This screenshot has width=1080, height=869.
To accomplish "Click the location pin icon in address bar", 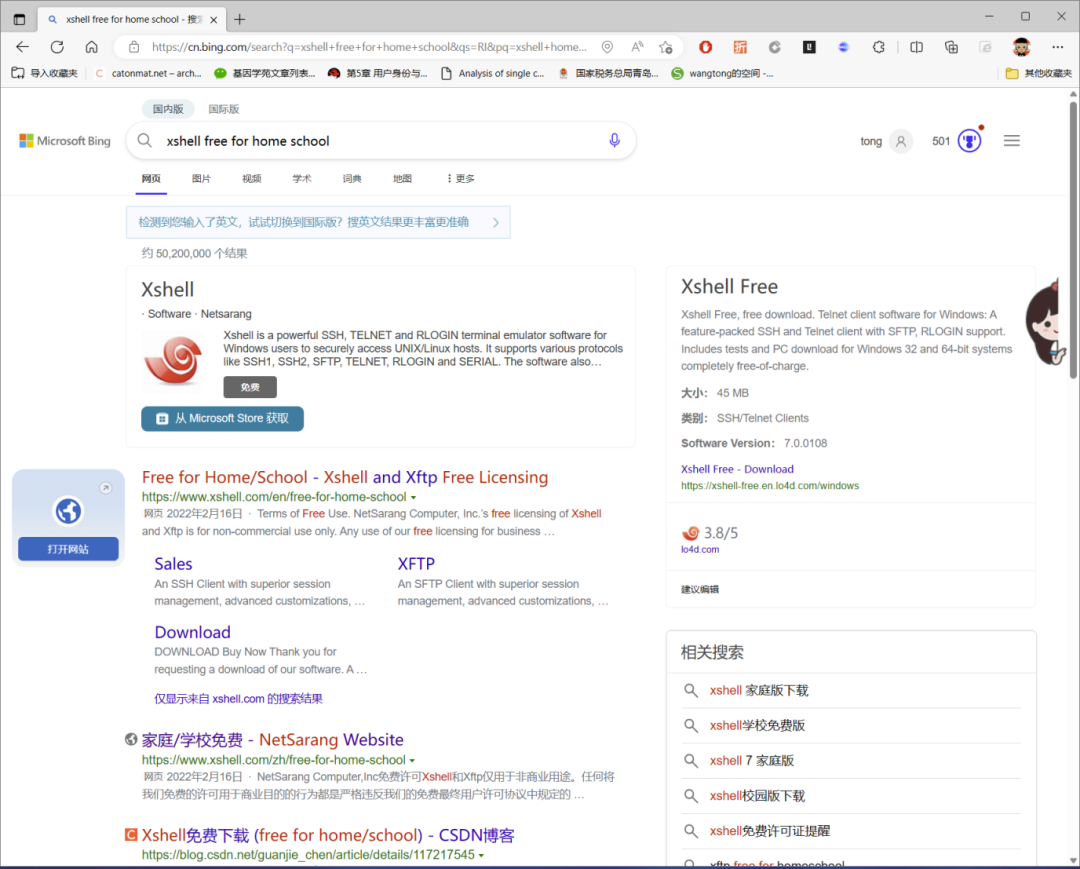I will pos(607,47).
